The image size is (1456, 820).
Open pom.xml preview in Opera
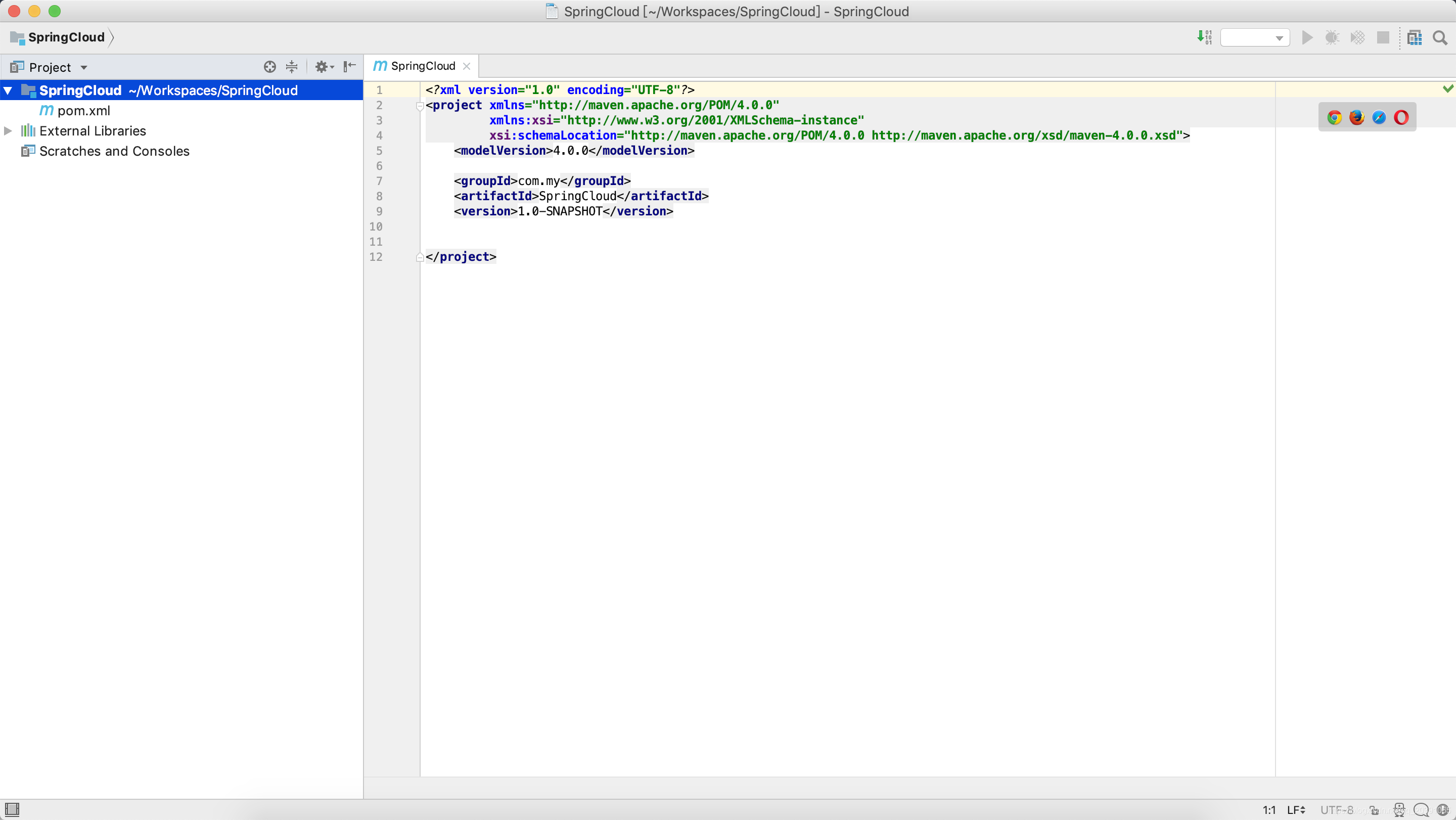click(x=1401, y=117)
